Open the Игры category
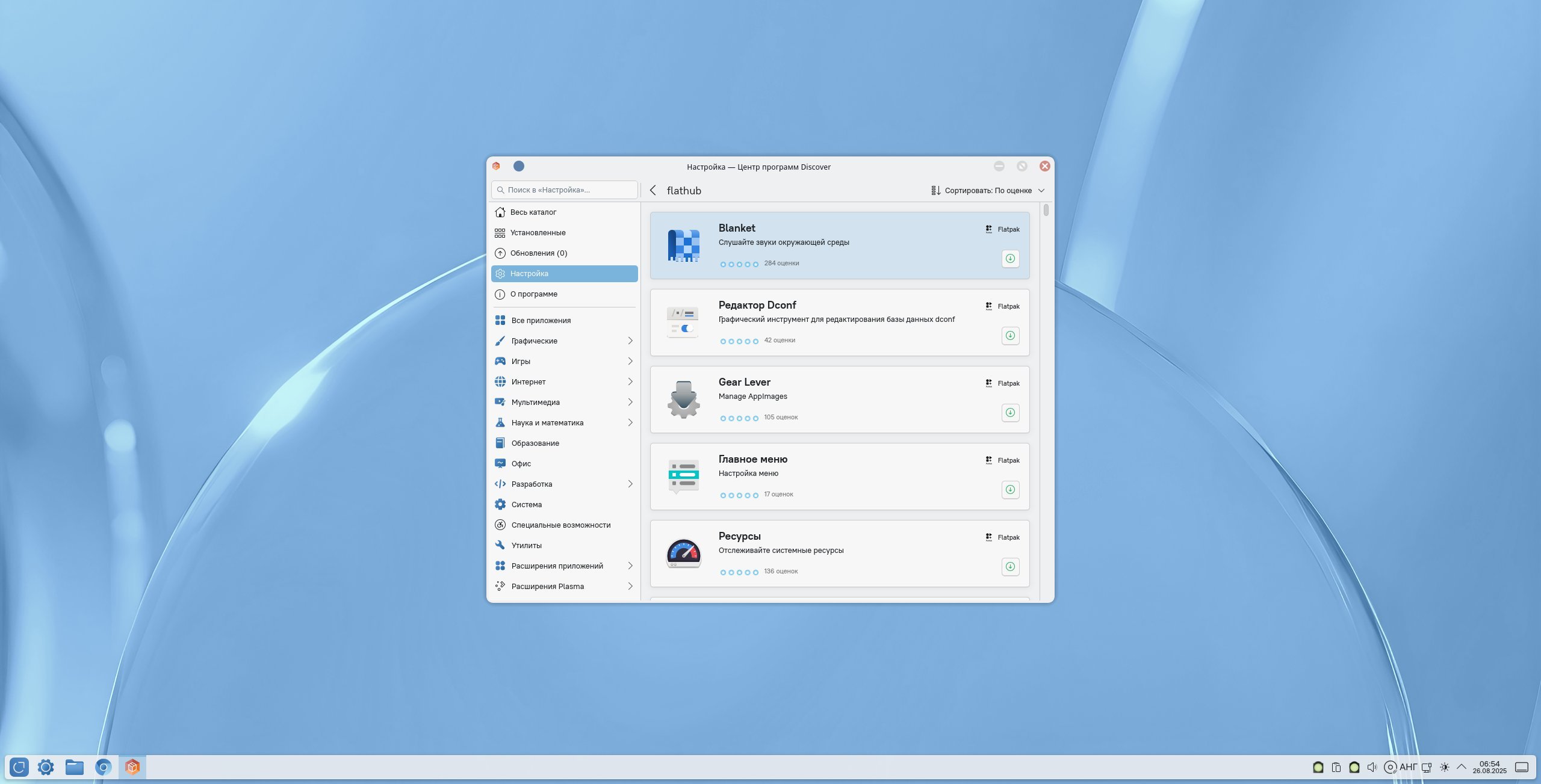 [x=521, y=362]
